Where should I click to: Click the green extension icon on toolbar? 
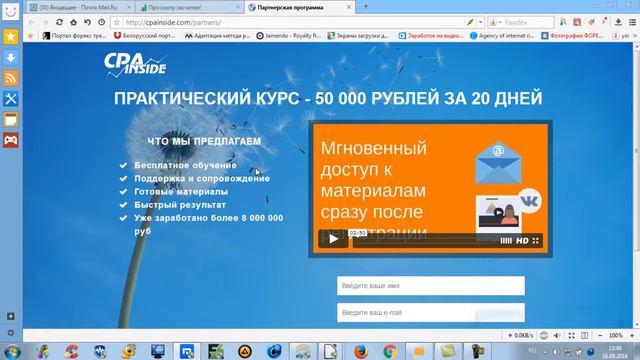[x=563, y=22]
